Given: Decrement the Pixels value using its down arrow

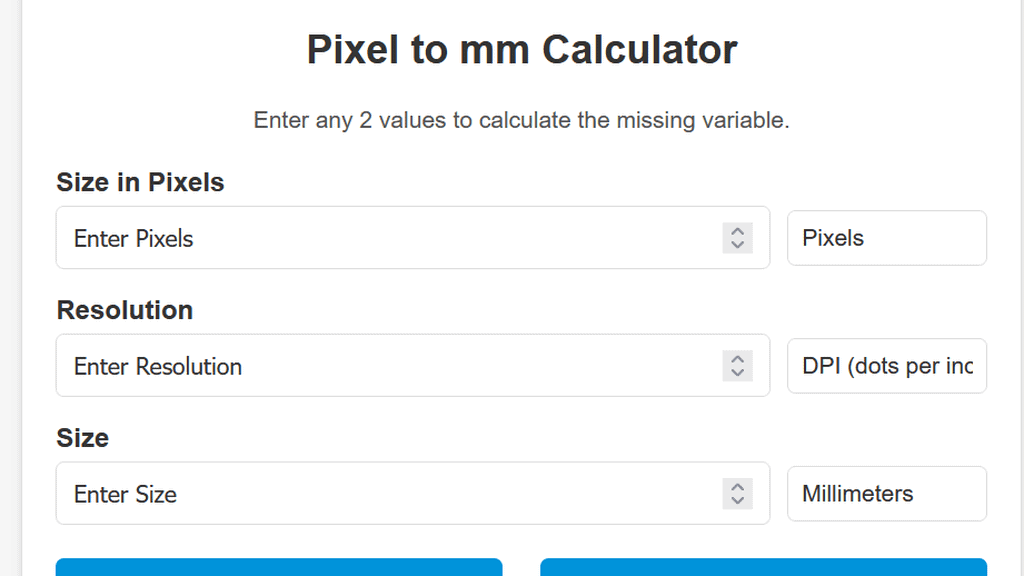Looking at the screenshot, I should (x=737, y=244).
